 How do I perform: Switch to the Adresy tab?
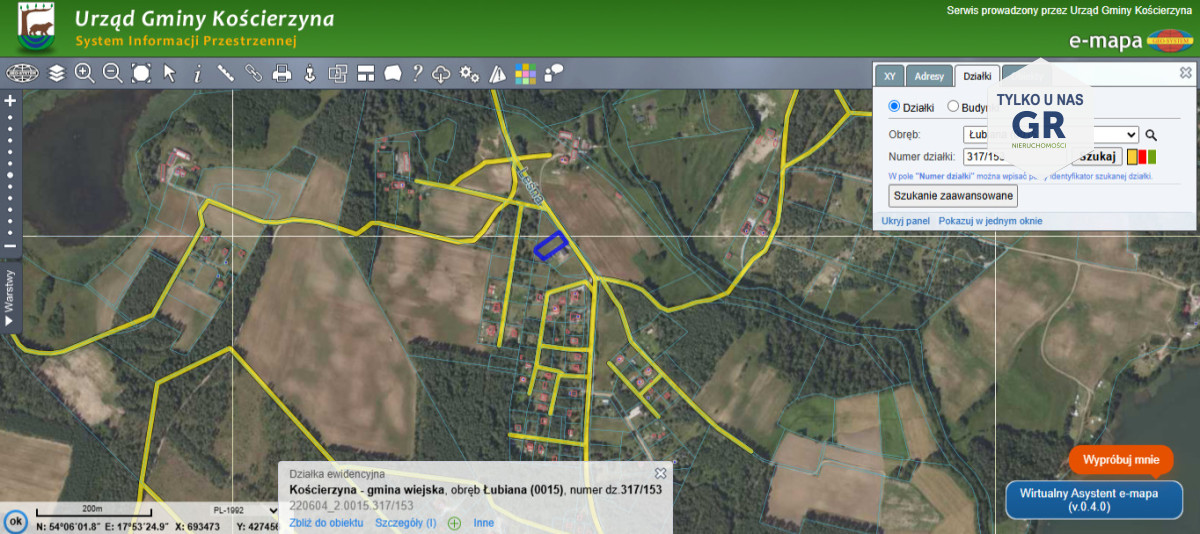(929, 76)
